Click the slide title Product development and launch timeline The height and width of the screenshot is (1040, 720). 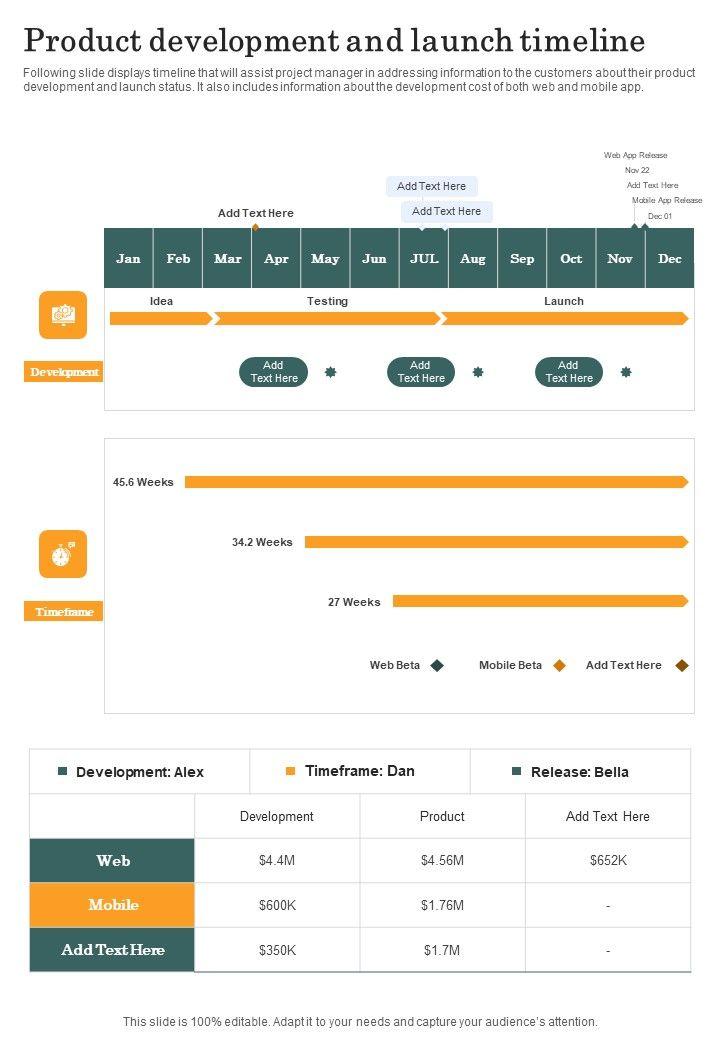tap(335, 40)
